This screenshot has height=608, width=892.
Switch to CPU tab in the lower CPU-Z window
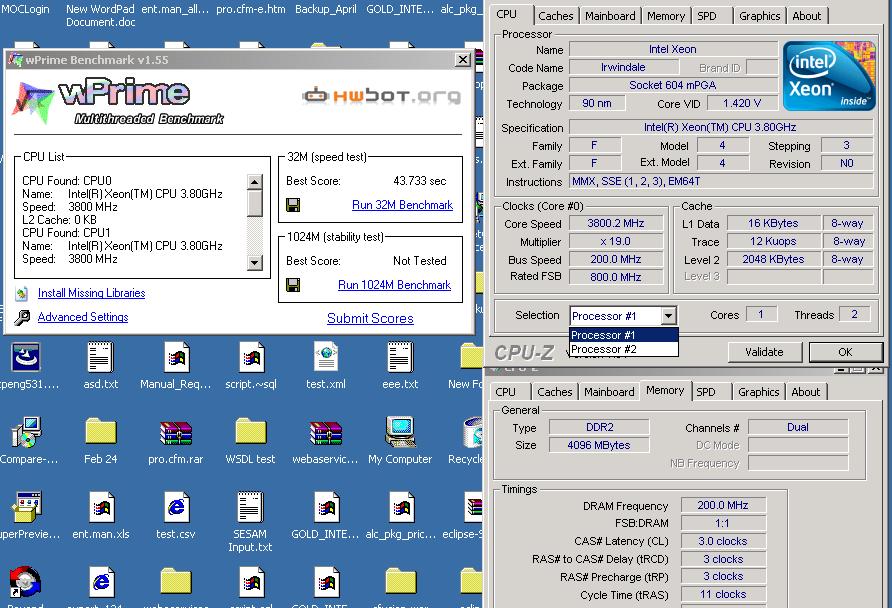[506, 392]
